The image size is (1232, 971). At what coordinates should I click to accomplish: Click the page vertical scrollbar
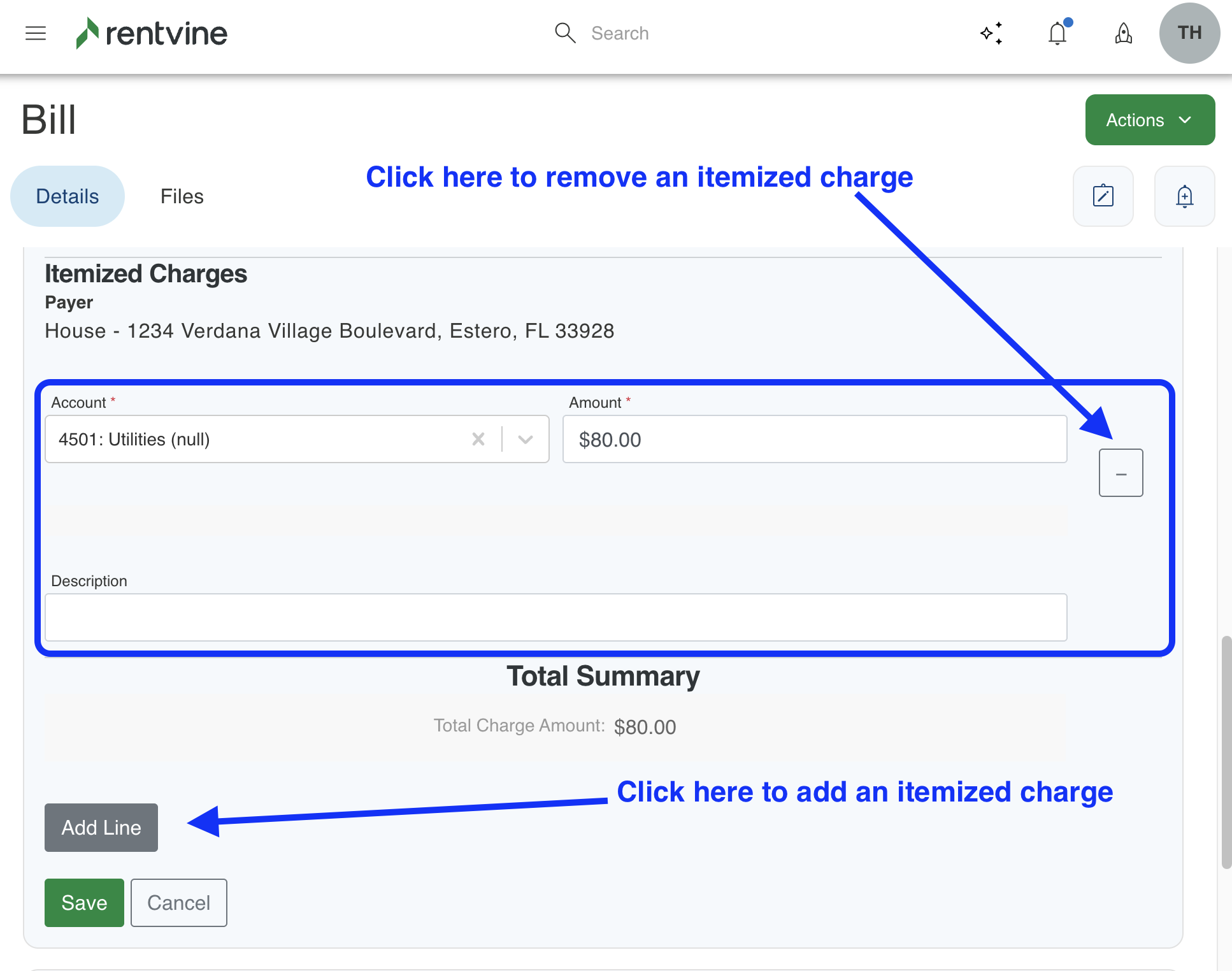tap(1226, 752)
